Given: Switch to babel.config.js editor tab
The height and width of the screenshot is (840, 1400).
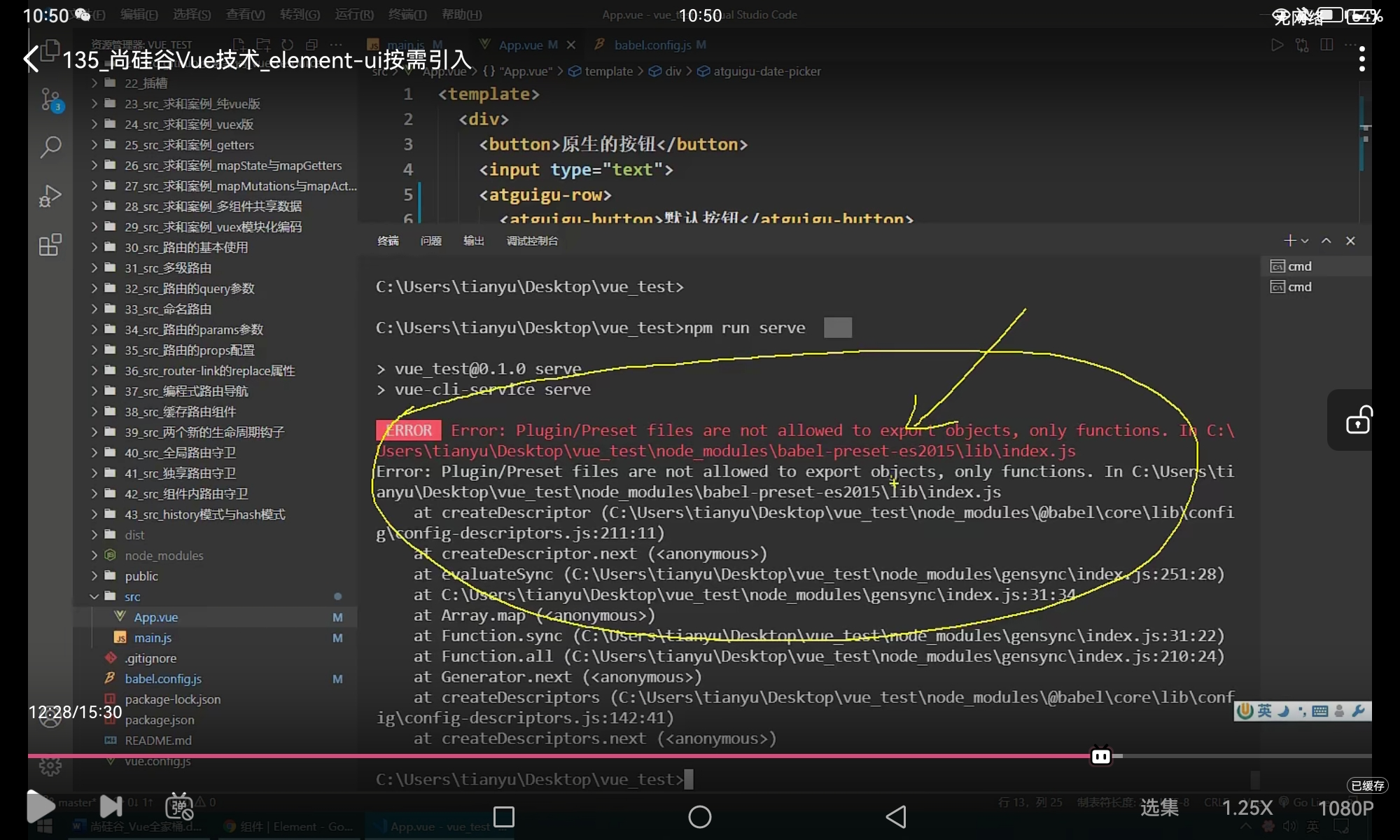Looking at the screenshot, I should tap(652, 45).
